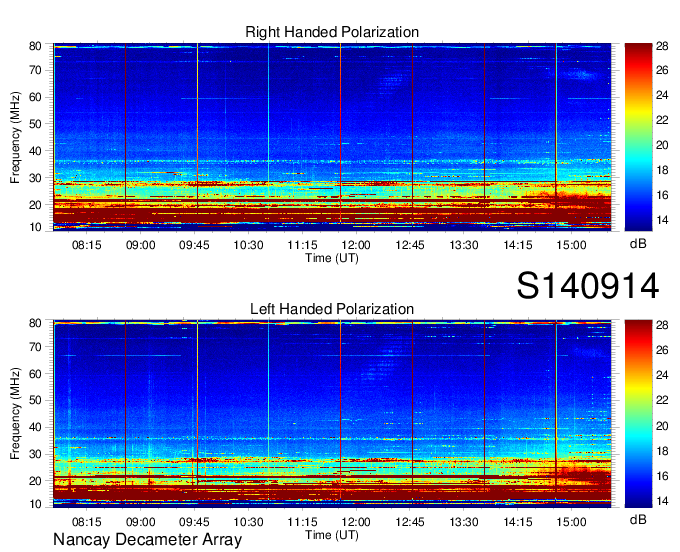Click the 13:30 time tick of the Right Handed plot

[x=464, y=245]
